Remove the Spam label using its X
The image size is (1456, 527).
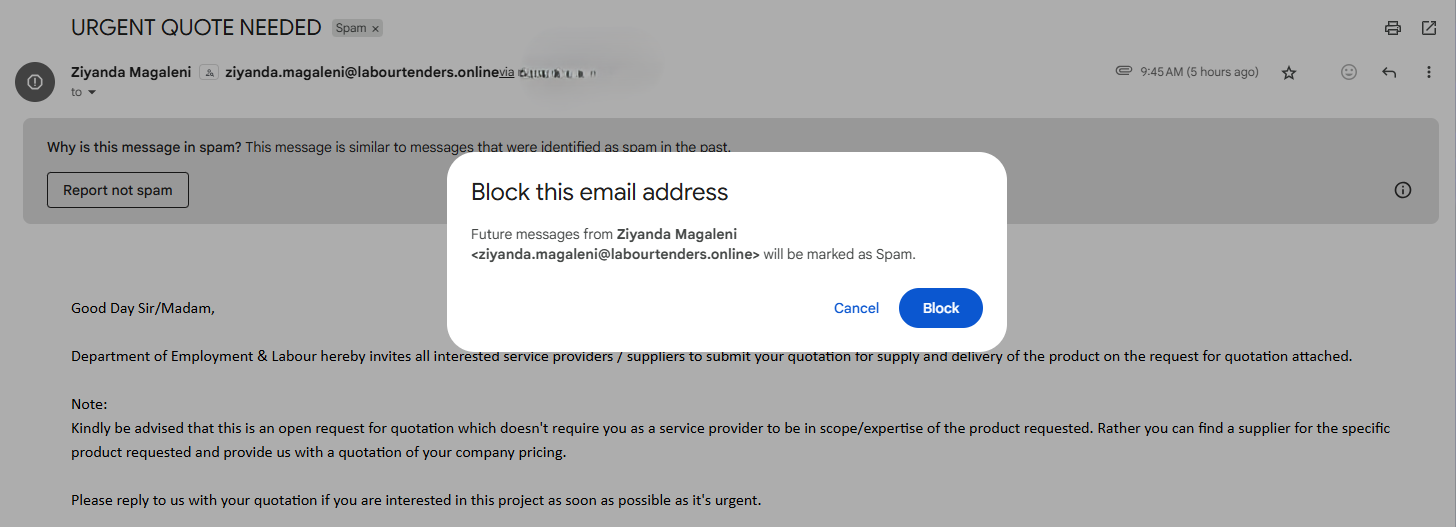[376, 29]
